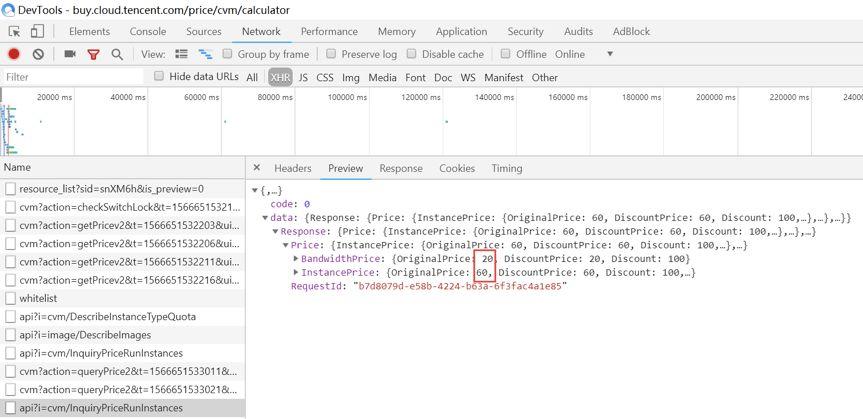Image resolution: width=863 pixels, height=419 pixels.
Task: Click the capture screenshots camera icon
Action: coord(70,54)
